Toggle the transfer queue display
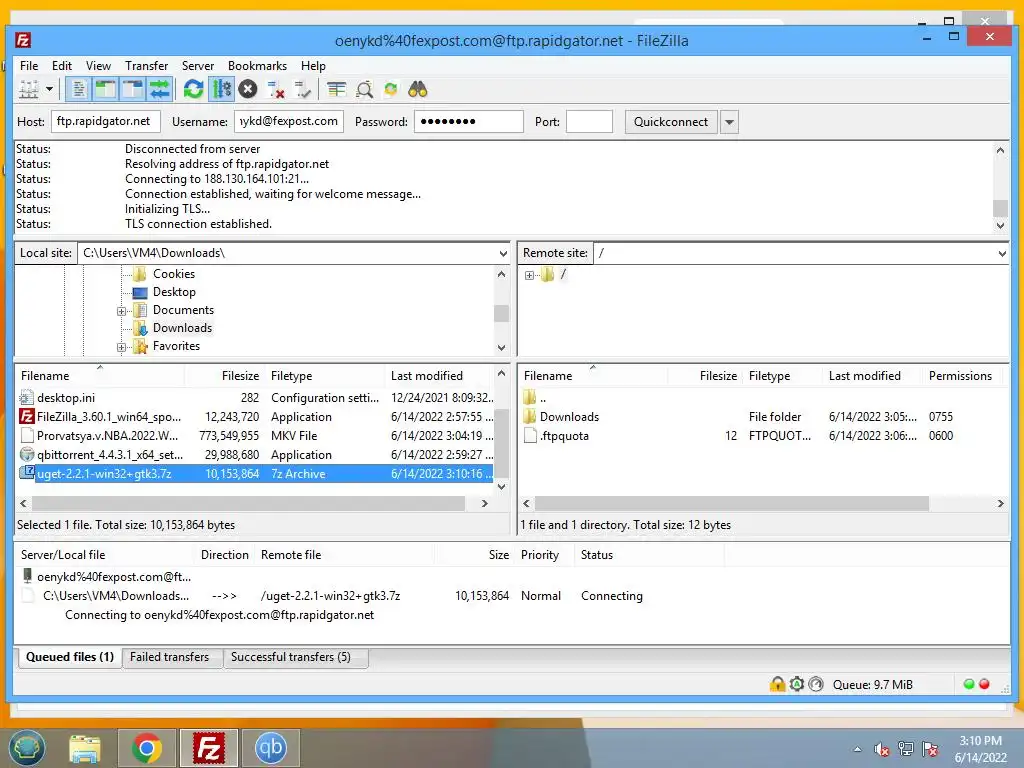This screenshot has height=768, width=1024. 159,89
